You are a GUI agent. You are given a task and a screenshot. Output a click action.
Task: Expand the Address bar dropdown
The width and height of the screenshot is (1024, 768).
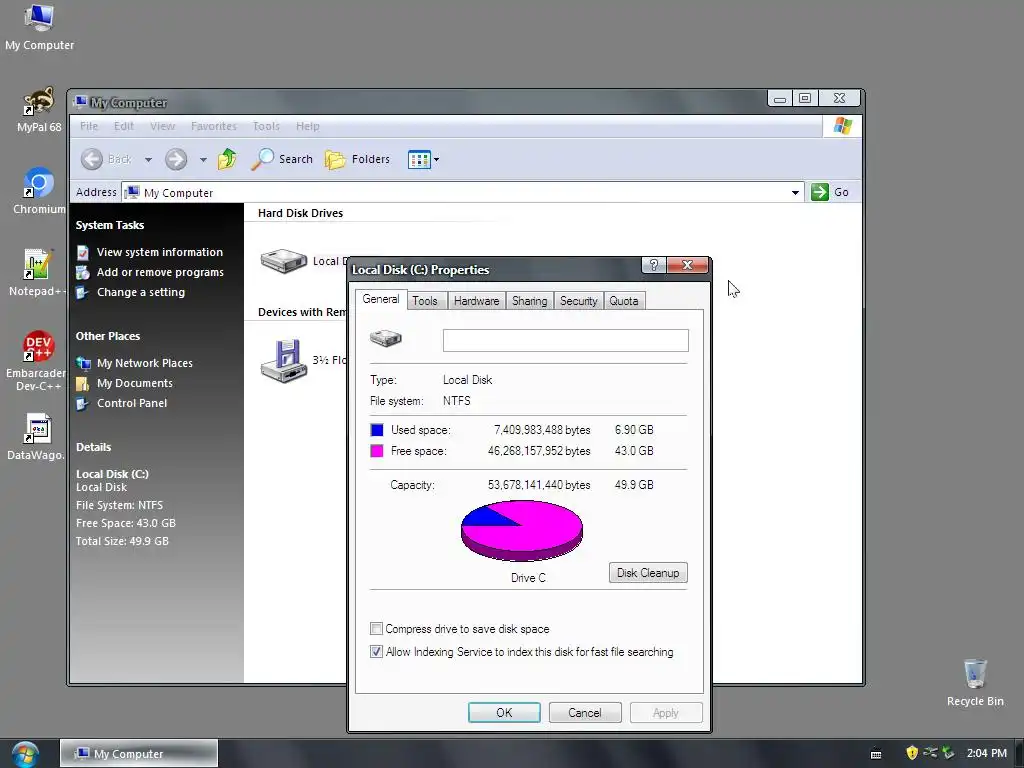(x=795, y=192)
